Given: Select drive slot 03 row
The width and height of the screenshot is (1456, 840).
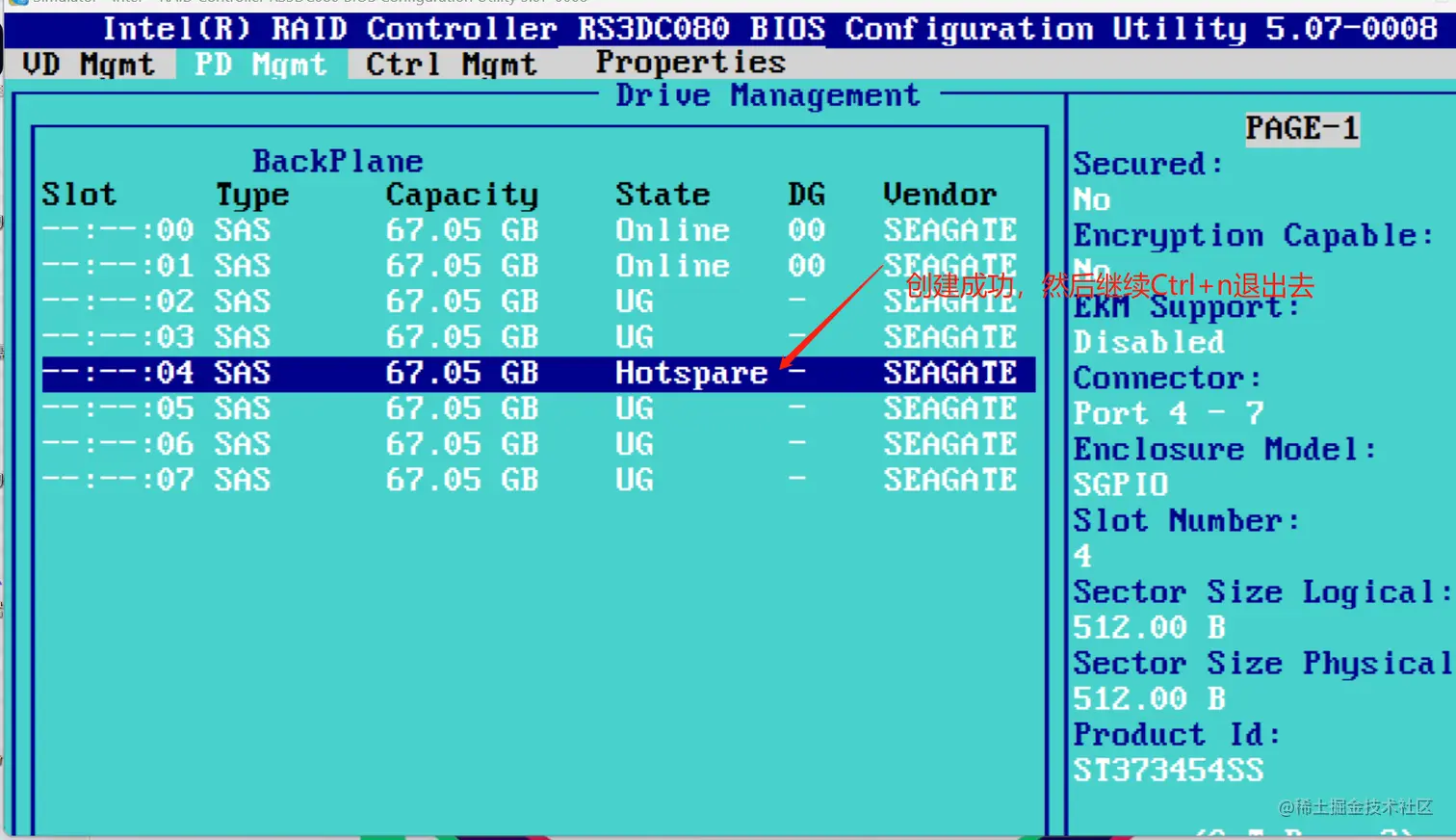Looking at the screenshot, I should click(x=538, y=337).
